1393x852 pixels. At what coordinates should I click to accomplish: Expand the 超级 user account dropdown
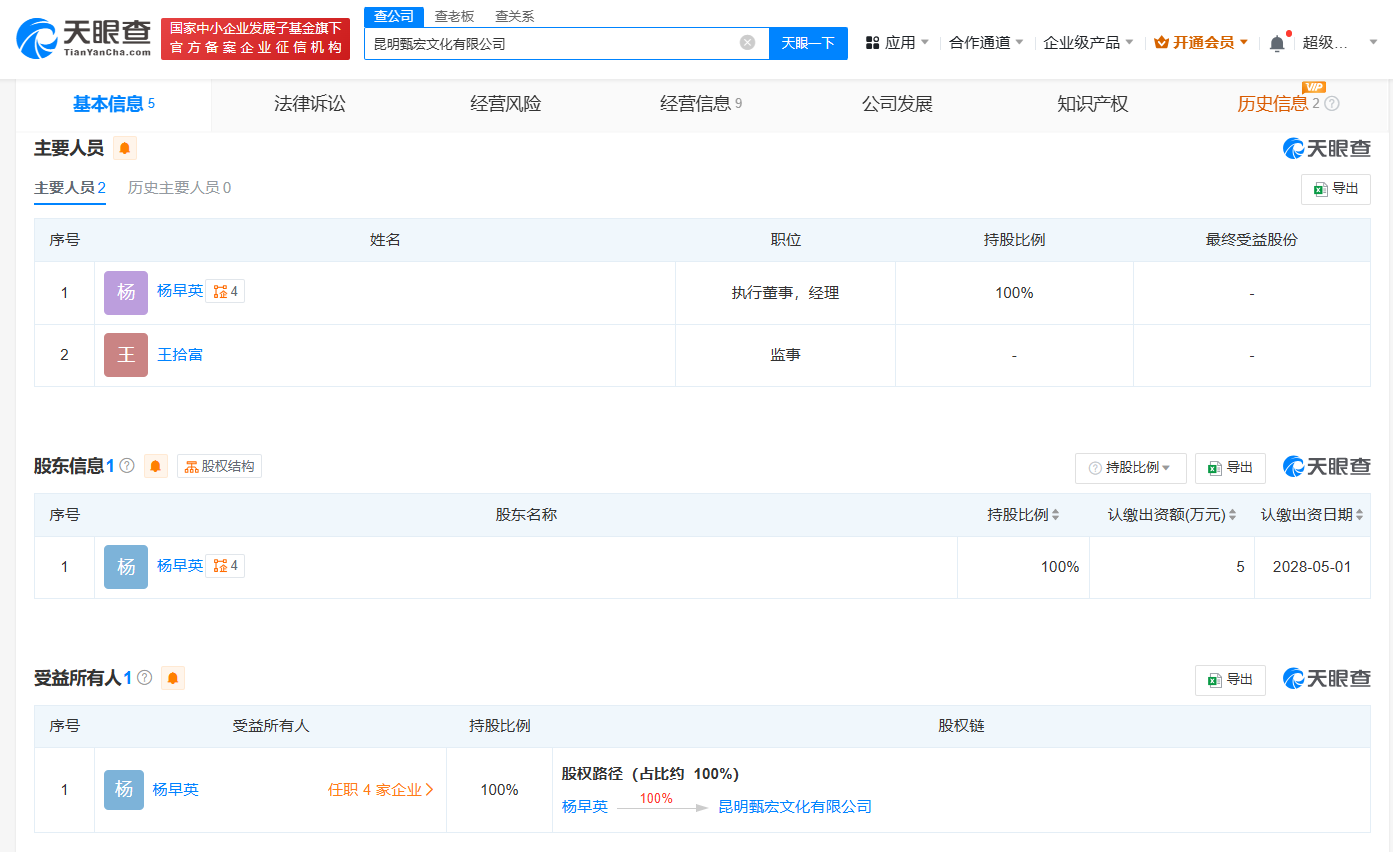pyautogui.click(x=1340, y=43)
